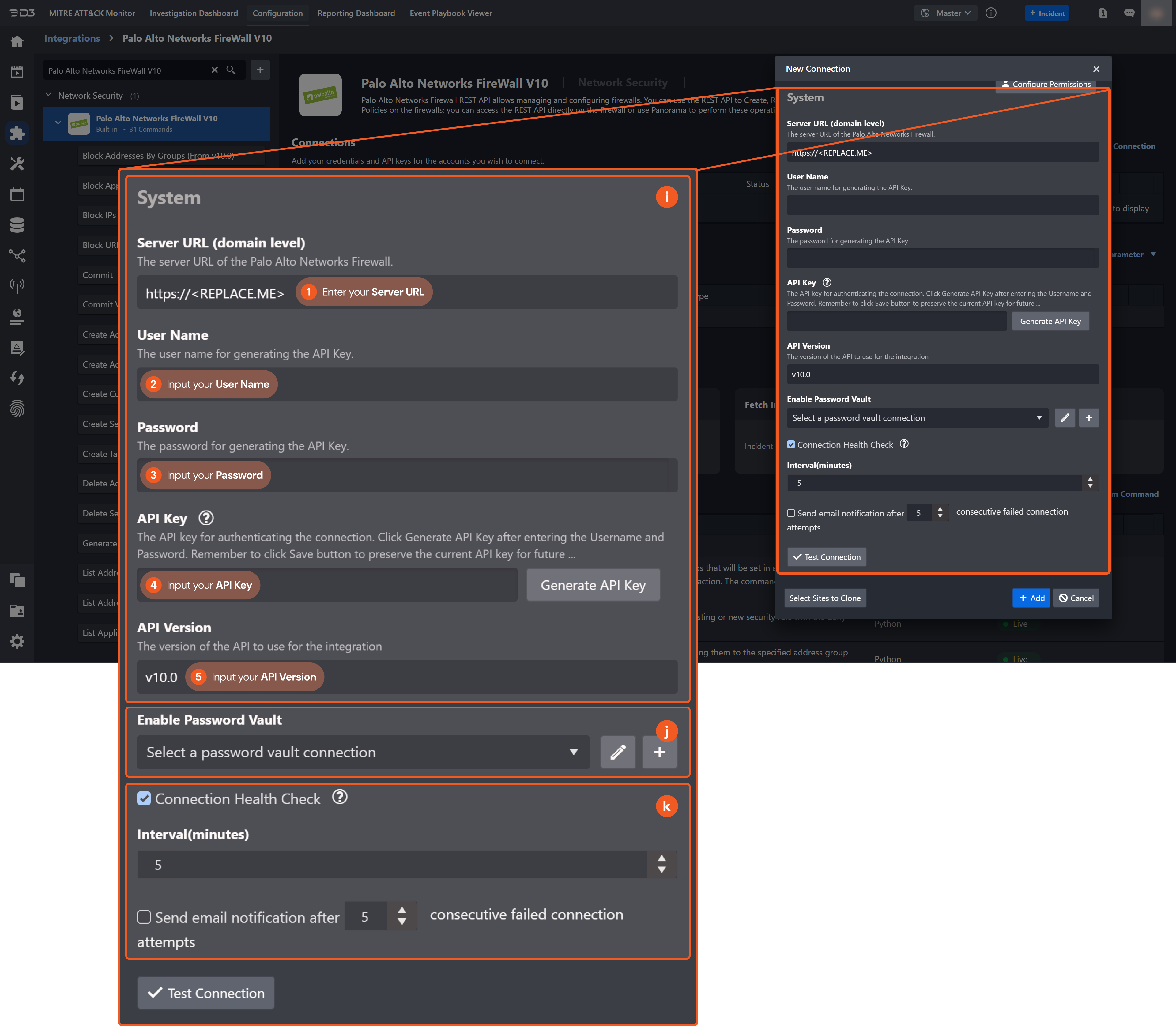
Task: Open the Master site dropdown
Action: (948, 13)
